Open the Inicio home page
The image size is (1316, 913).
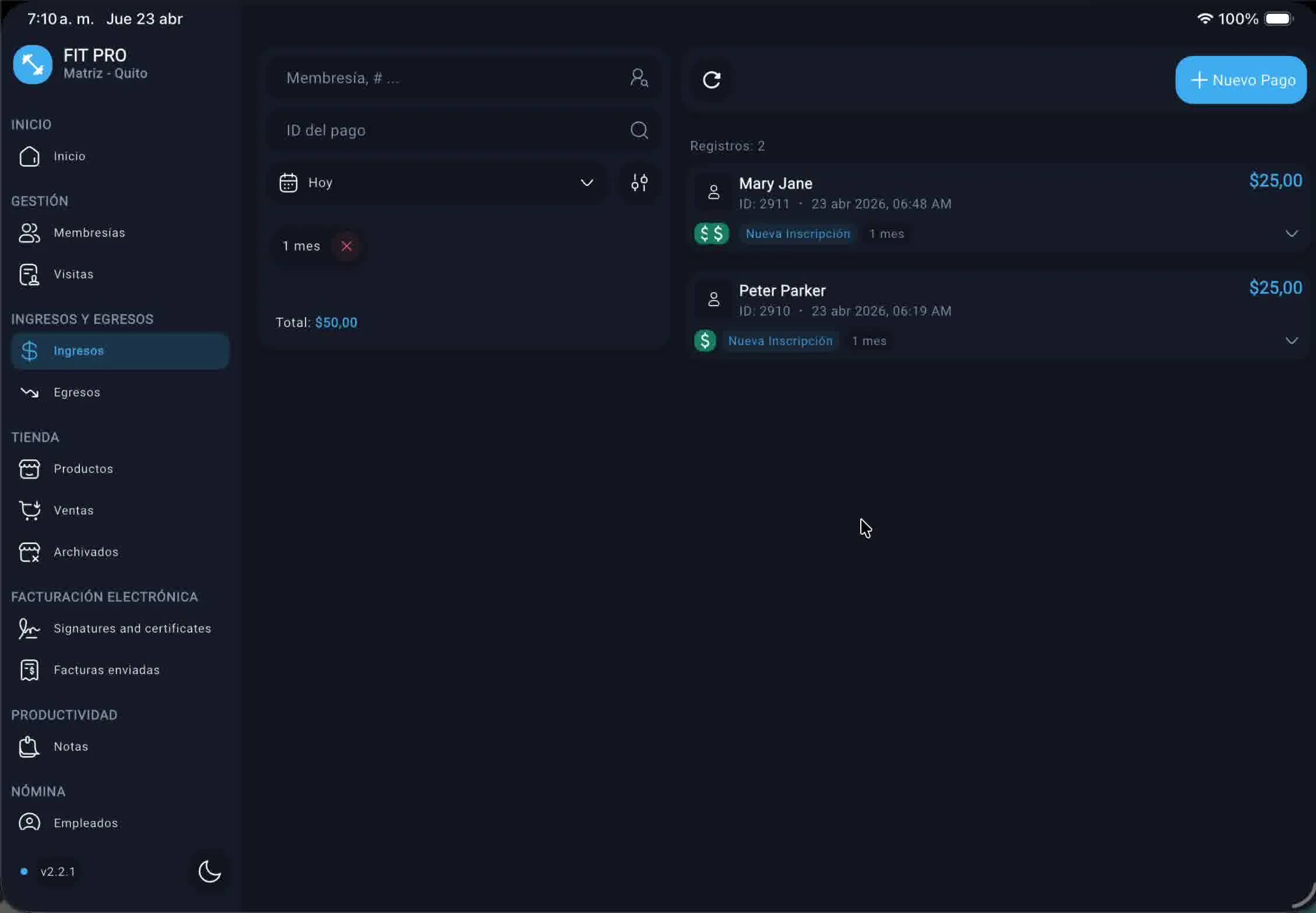click(120, 156)
